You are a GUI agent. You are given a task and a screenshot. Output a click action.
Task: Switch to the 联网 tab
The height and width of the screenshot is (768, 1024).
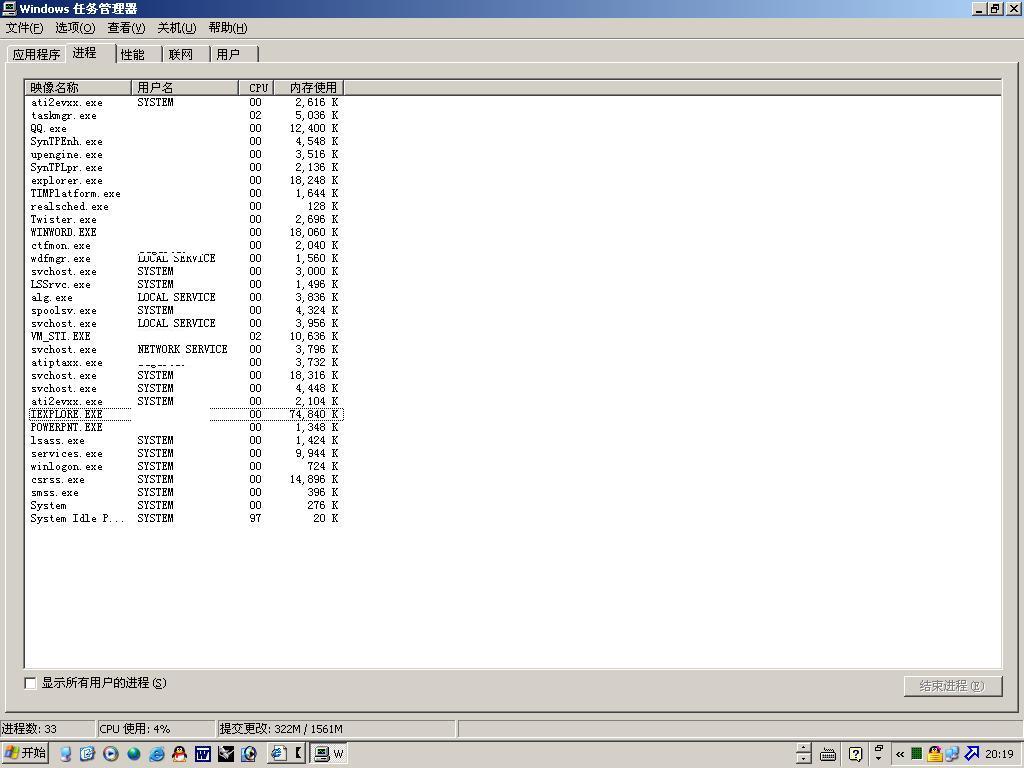tap(186, 54)
